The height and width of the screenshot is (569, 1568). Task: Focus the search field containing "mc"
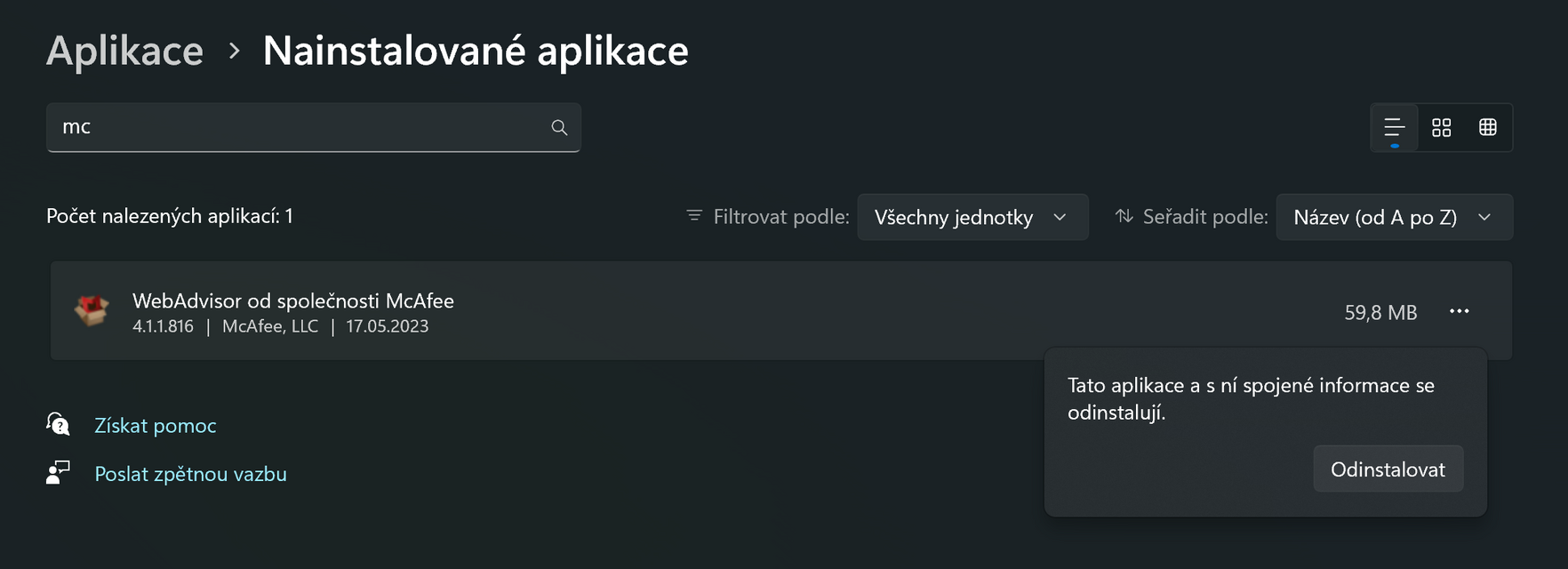click(x=293, y=127)
